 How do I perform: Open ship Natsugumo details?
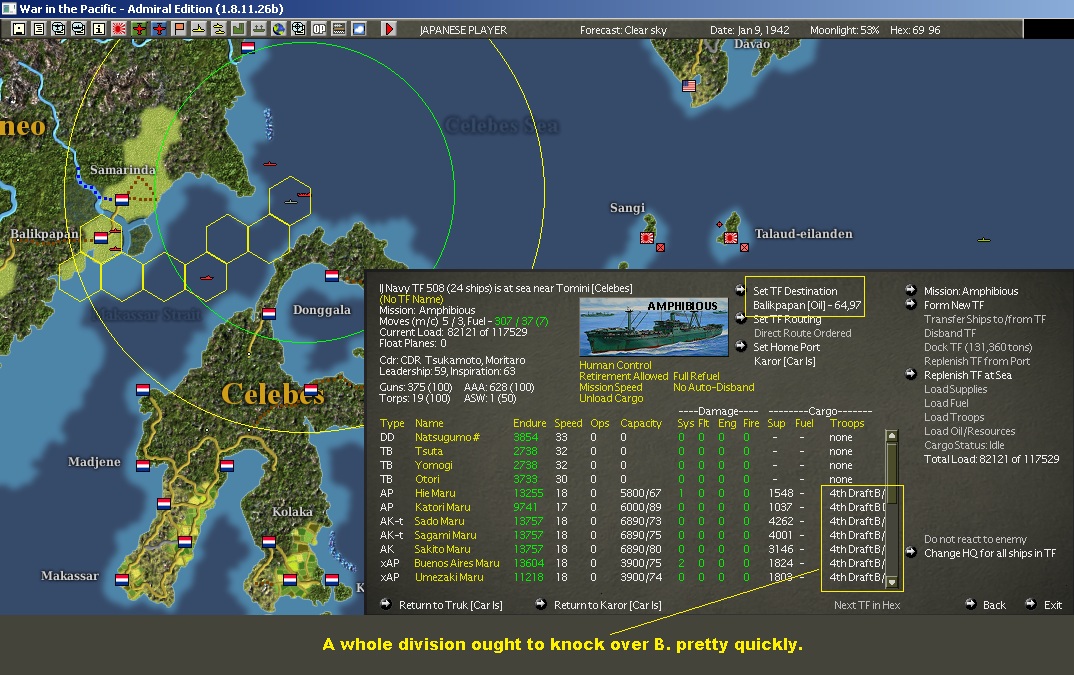click(x=447, y=437)
